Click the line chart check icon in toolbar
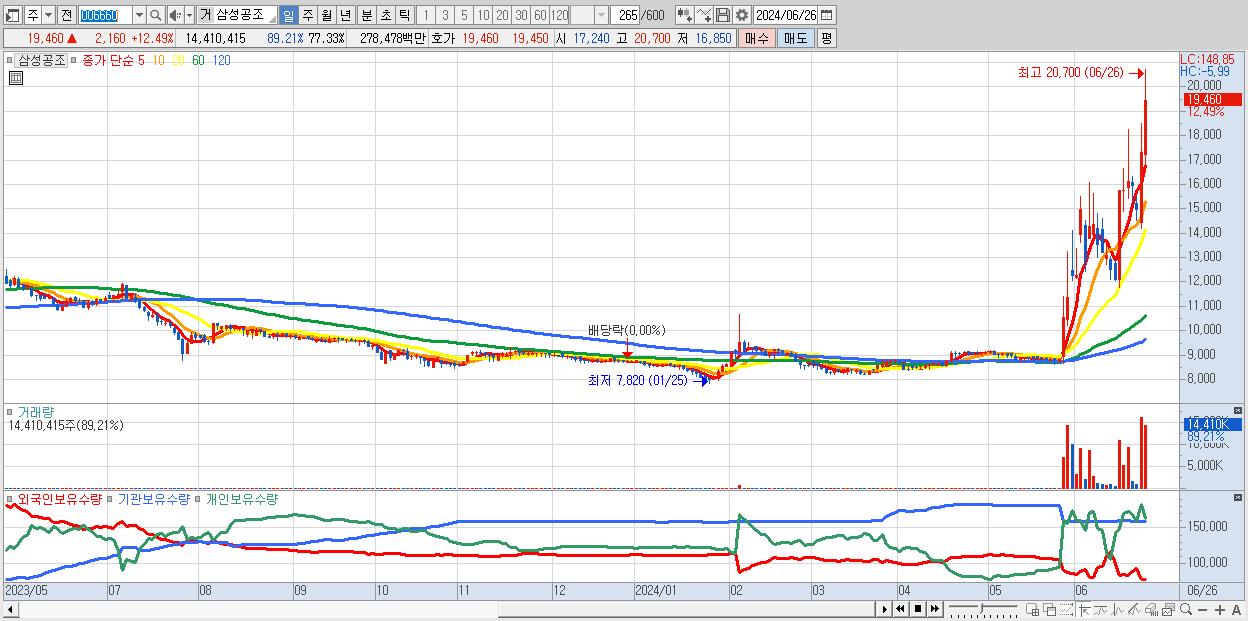 click(x=704, y=15)
